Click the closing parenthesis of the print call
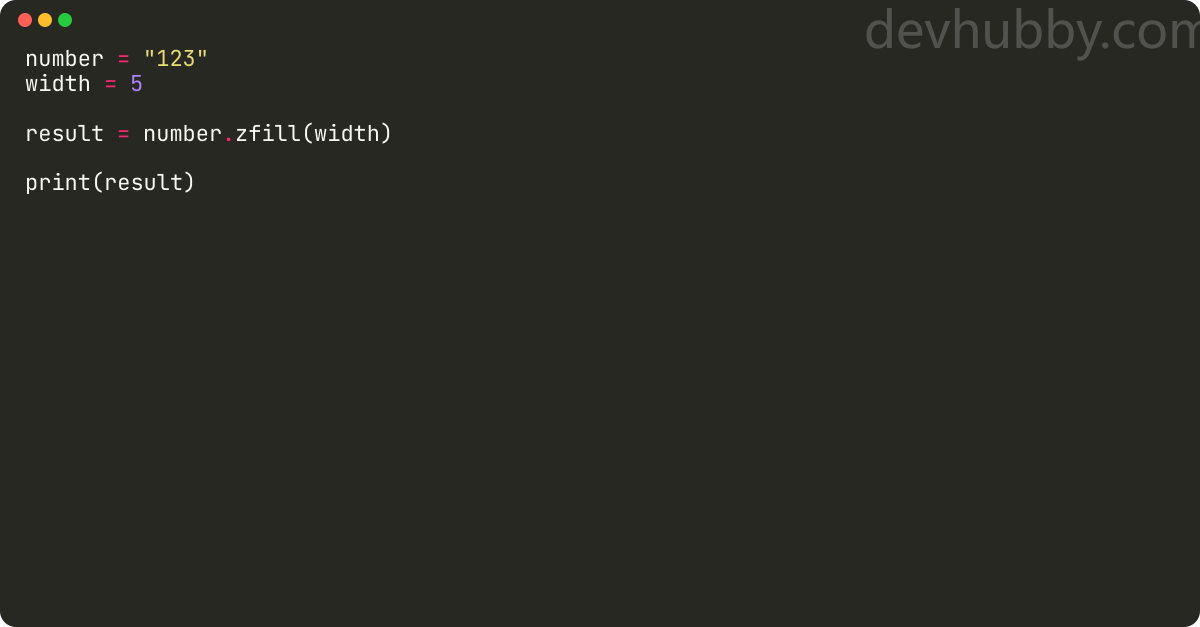The height and width of the screenshot is (627, 1200). click(189, 183)
